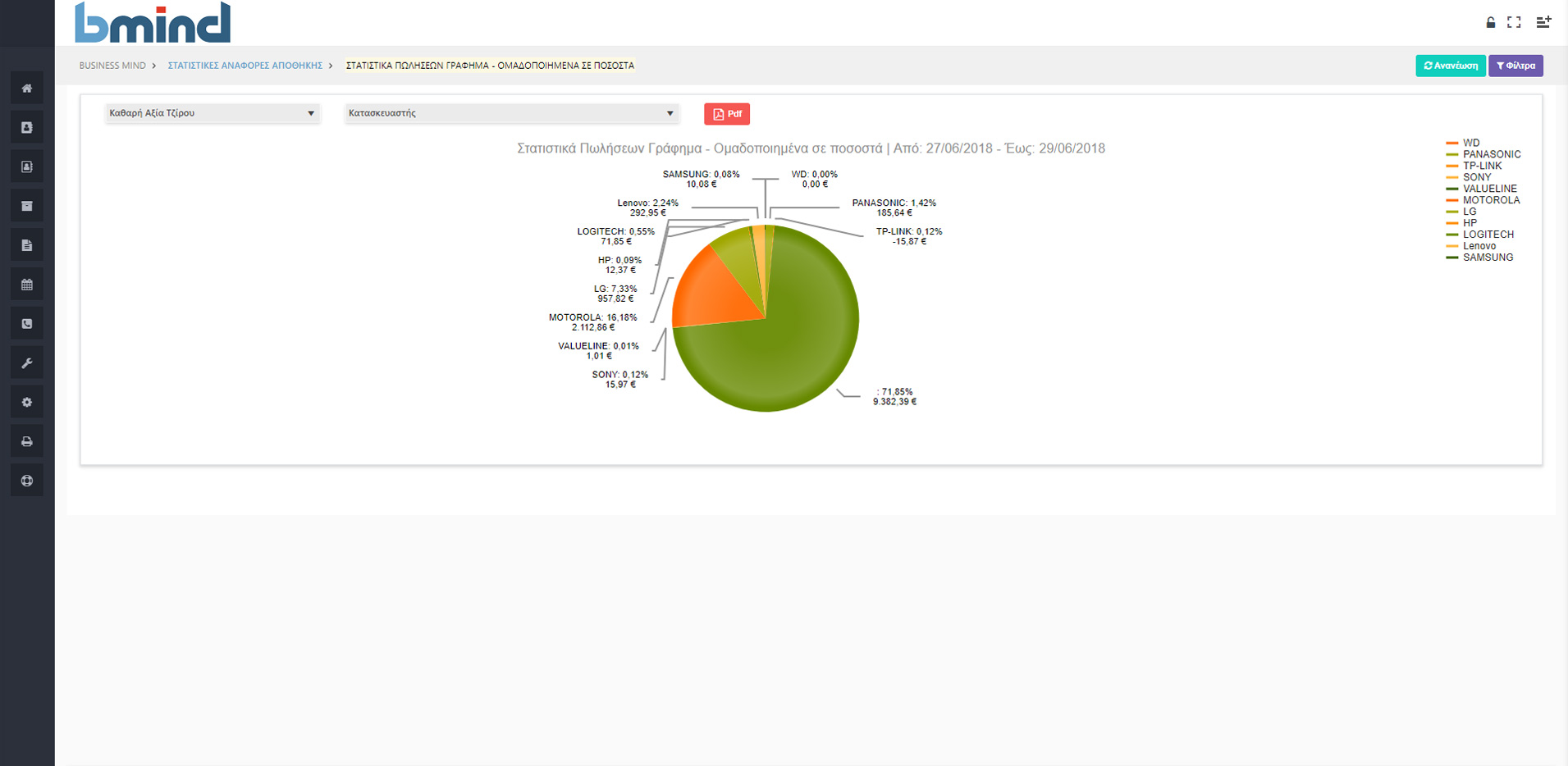Viewport: 1568px width, 766px height.
Task: Open the Καθαρή Αξία Τζίρου dropdown
Action: click(212, 113)
